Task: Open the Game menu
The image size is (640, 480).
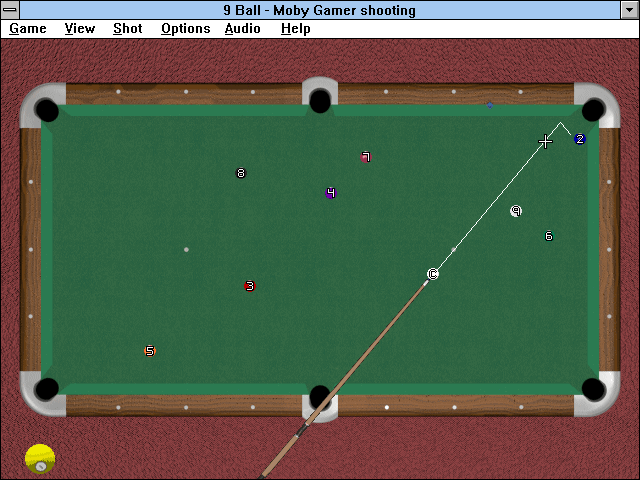Action: pyautogui.click(x=28, y=29)
